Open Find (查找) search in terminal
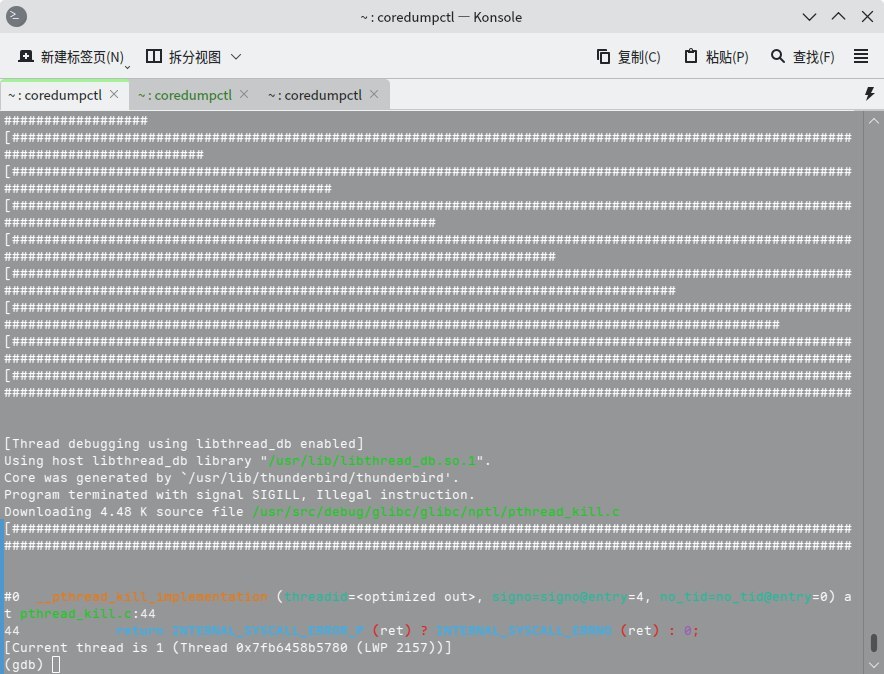Image resolution: width=884 pixels, height=674 pixels. (802, 57)
